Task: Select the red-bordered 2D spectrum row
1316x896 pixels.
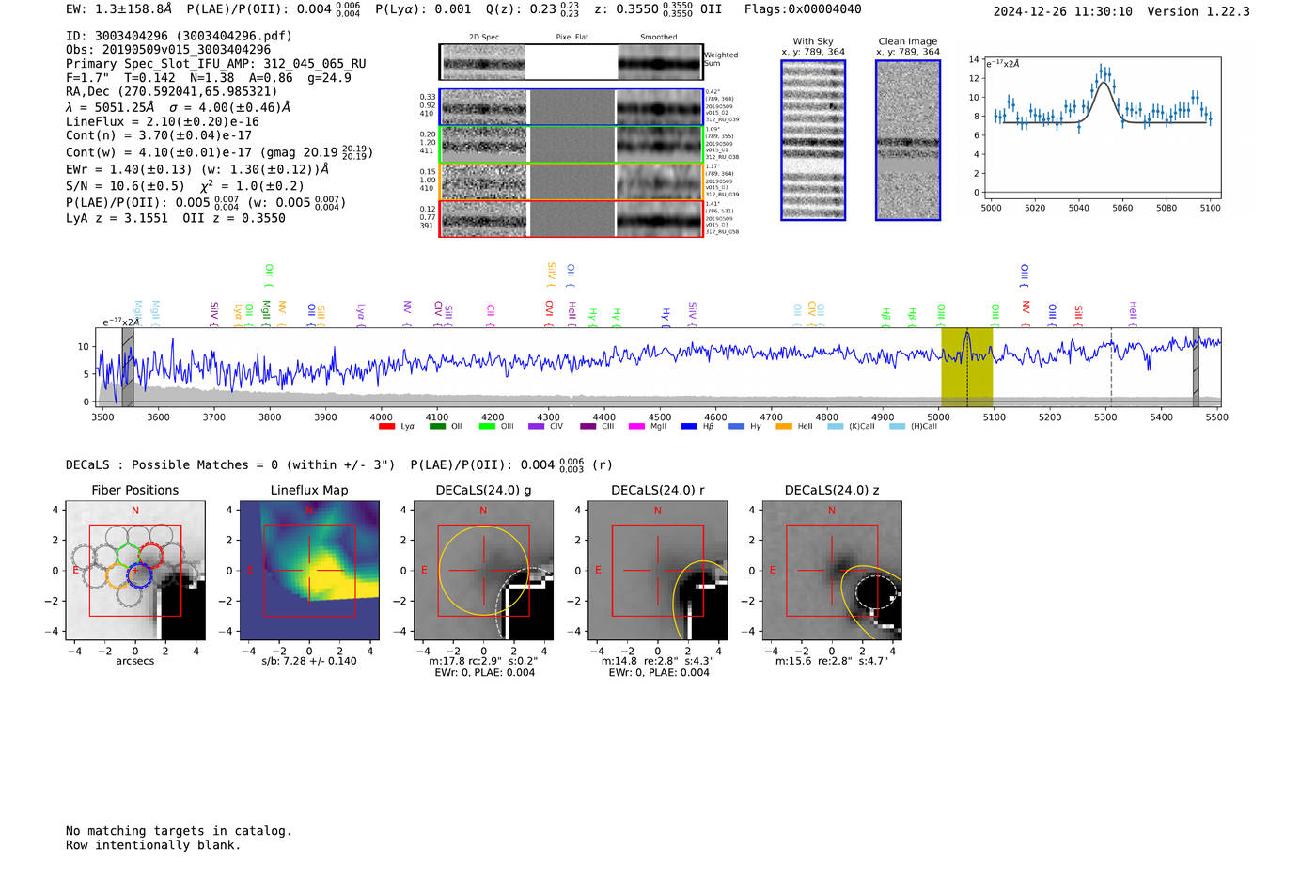Action: tap(572, 218)
